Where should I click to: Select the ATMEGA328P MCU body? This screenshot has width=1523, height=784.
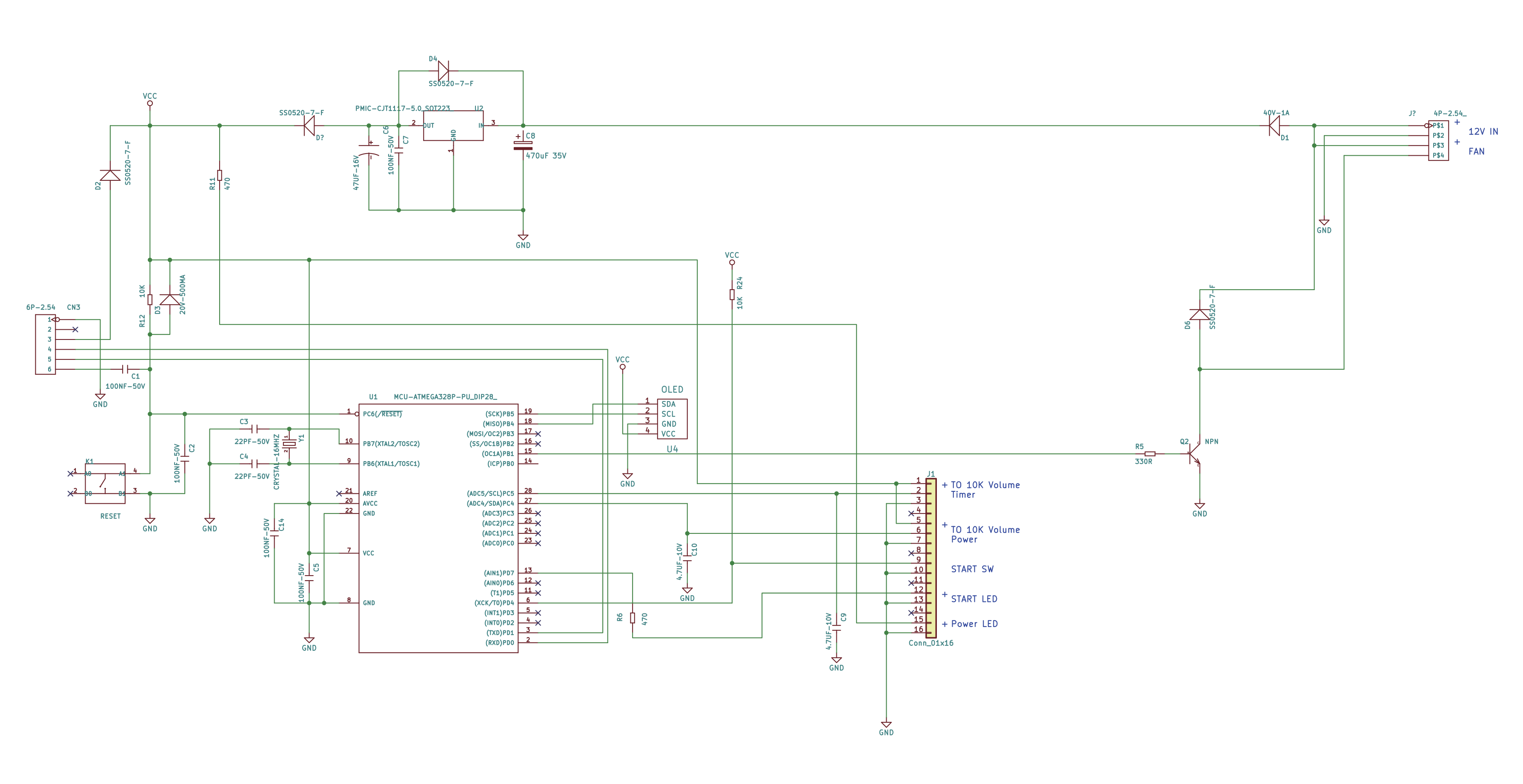pos(438,526)
